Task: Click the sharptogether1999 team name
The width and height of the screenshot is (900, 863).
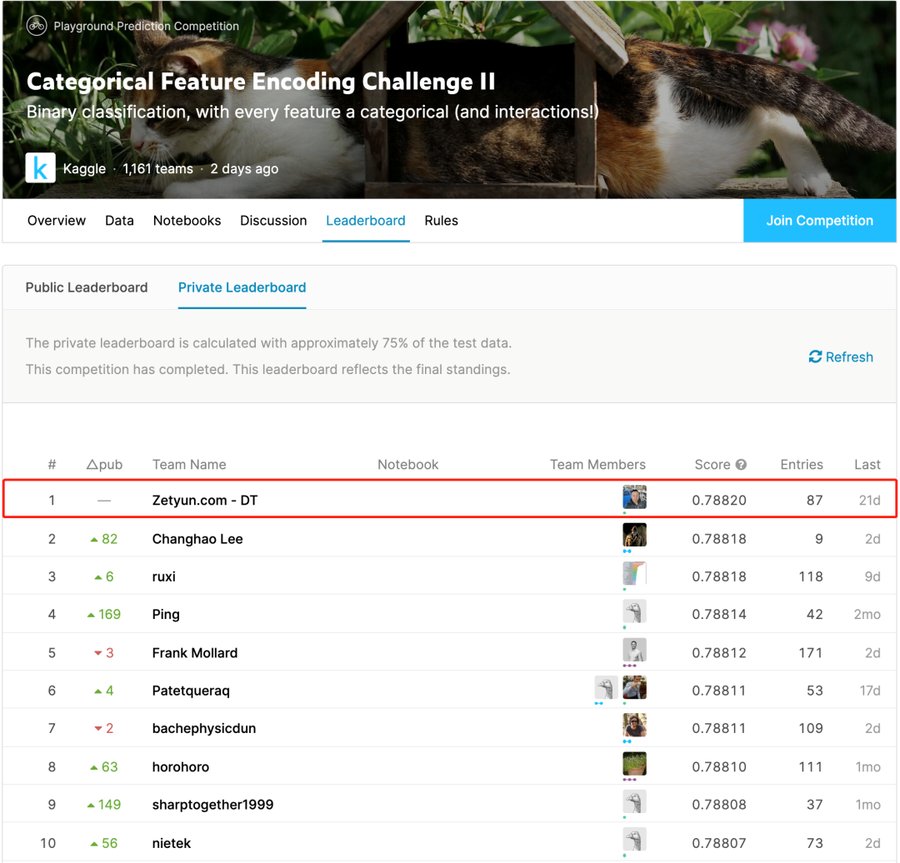Action: click(212, 805)
